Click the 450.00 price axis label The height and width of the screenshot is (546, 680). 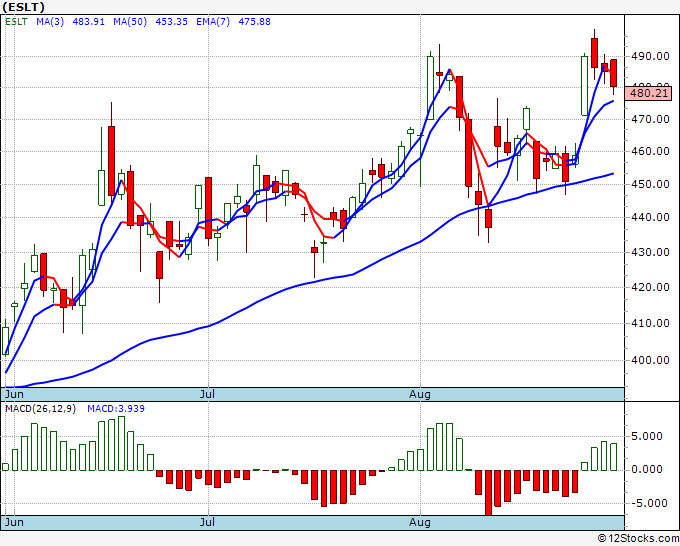click(650, 184)
